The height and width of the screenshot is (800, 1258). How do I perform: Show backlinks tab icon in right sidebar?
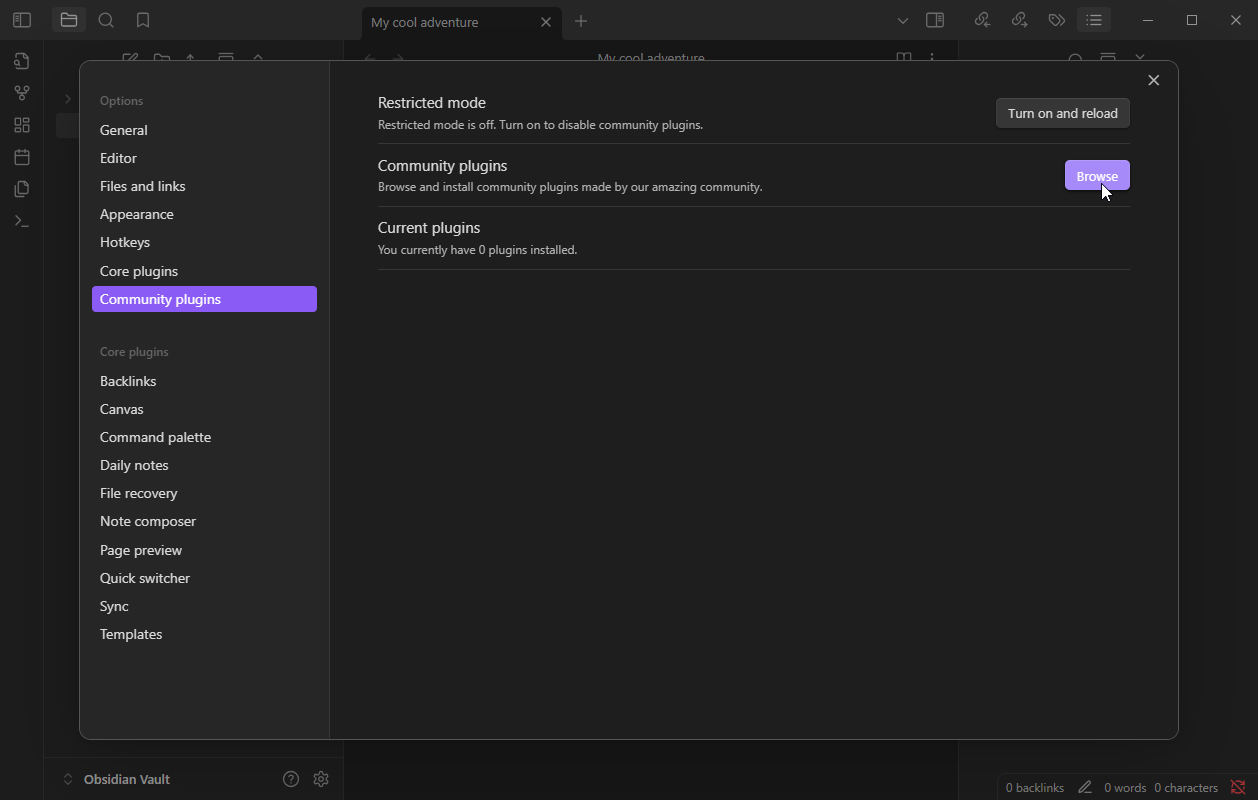[982, 20]
